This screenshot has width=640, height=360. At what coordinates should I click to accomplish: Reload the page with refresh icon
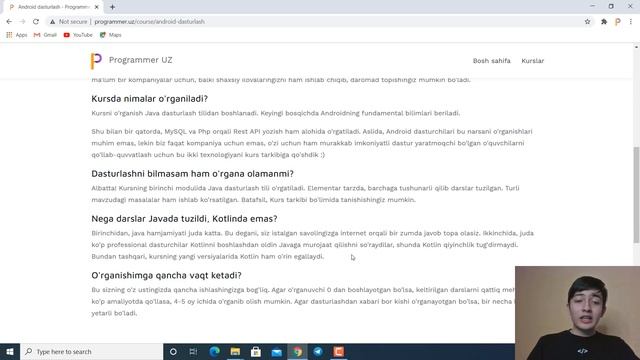tap(36, 22)
